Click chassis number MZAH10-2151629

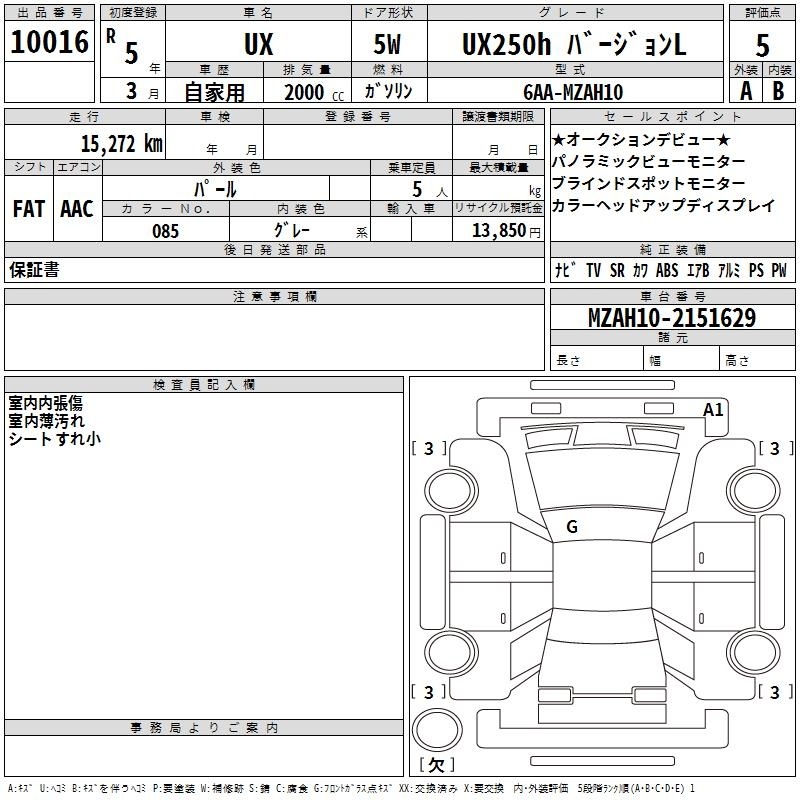coord(672,319)
